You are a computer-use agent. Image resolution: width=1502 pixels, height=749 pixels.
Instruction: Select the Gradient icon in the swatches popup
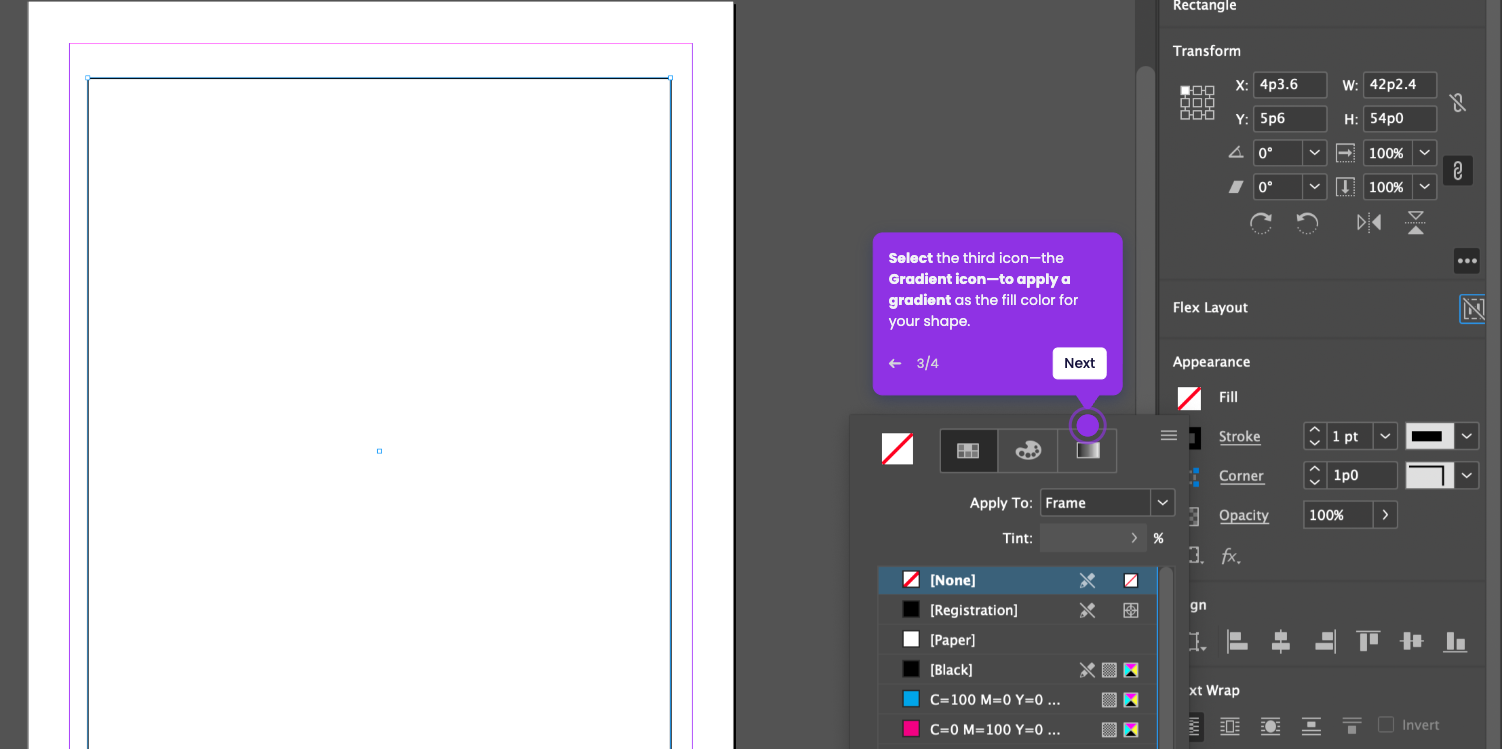click(1088, 451)
